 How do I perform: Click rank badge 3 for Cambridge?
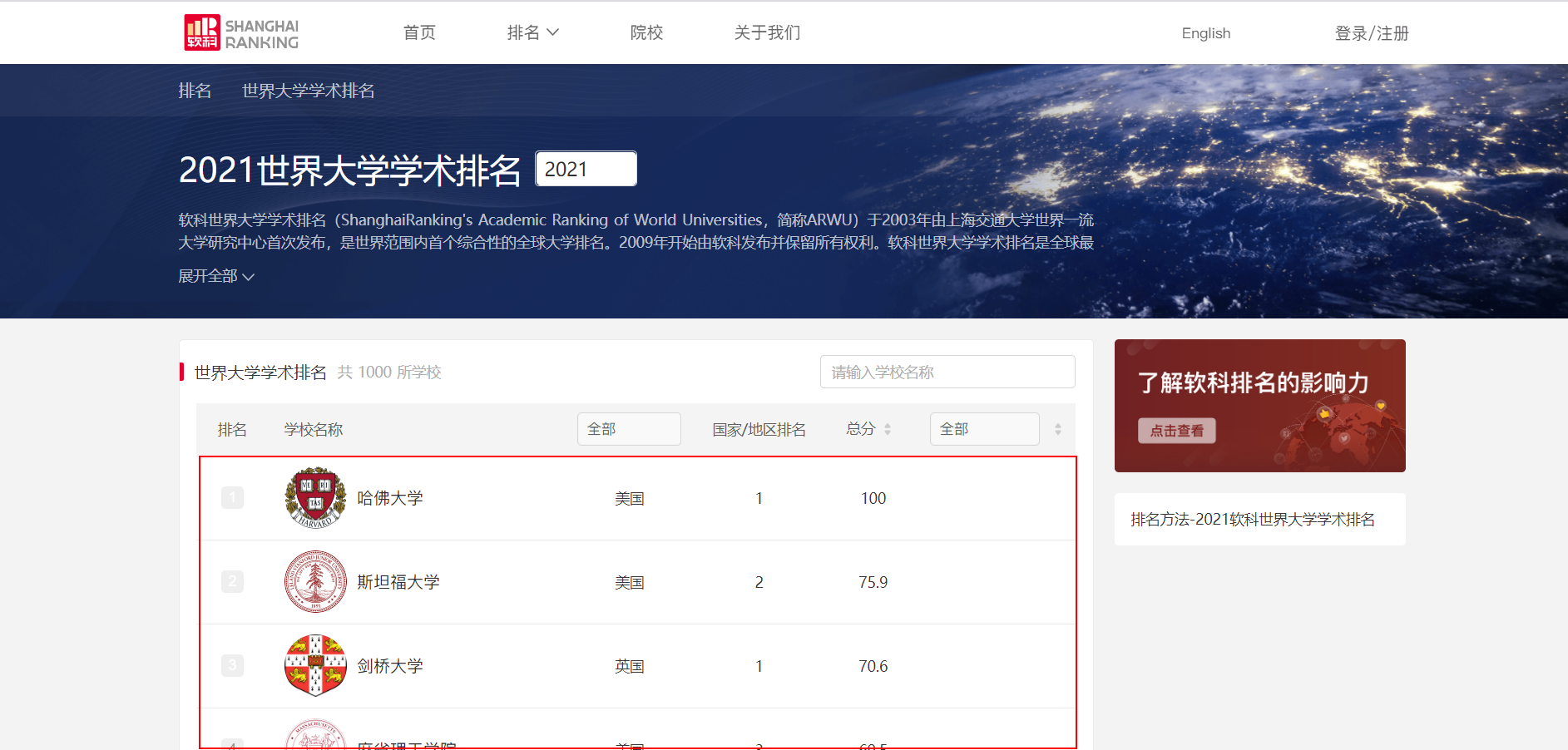tap(232, 665)
